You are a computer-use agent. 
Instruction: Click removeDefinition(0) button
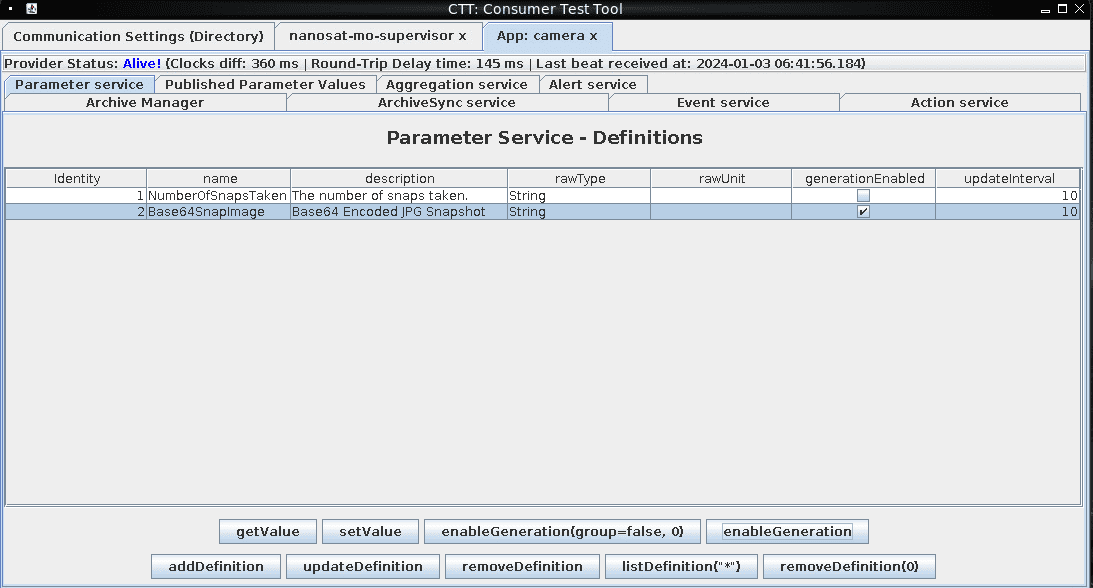pyautogui.click(x=849, y=566)
